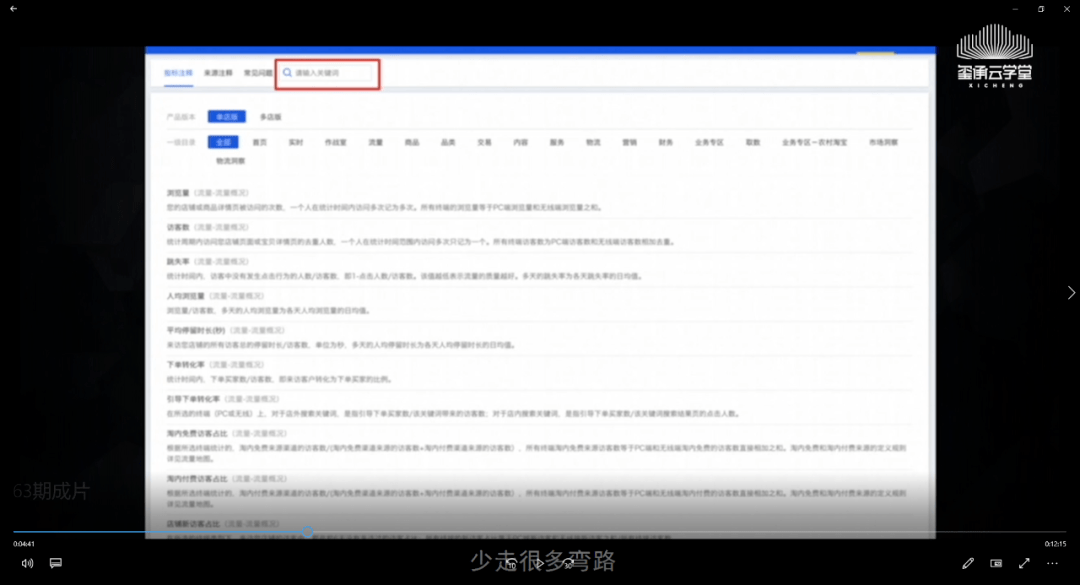Choose the 业务专区 category

[709, 142]
